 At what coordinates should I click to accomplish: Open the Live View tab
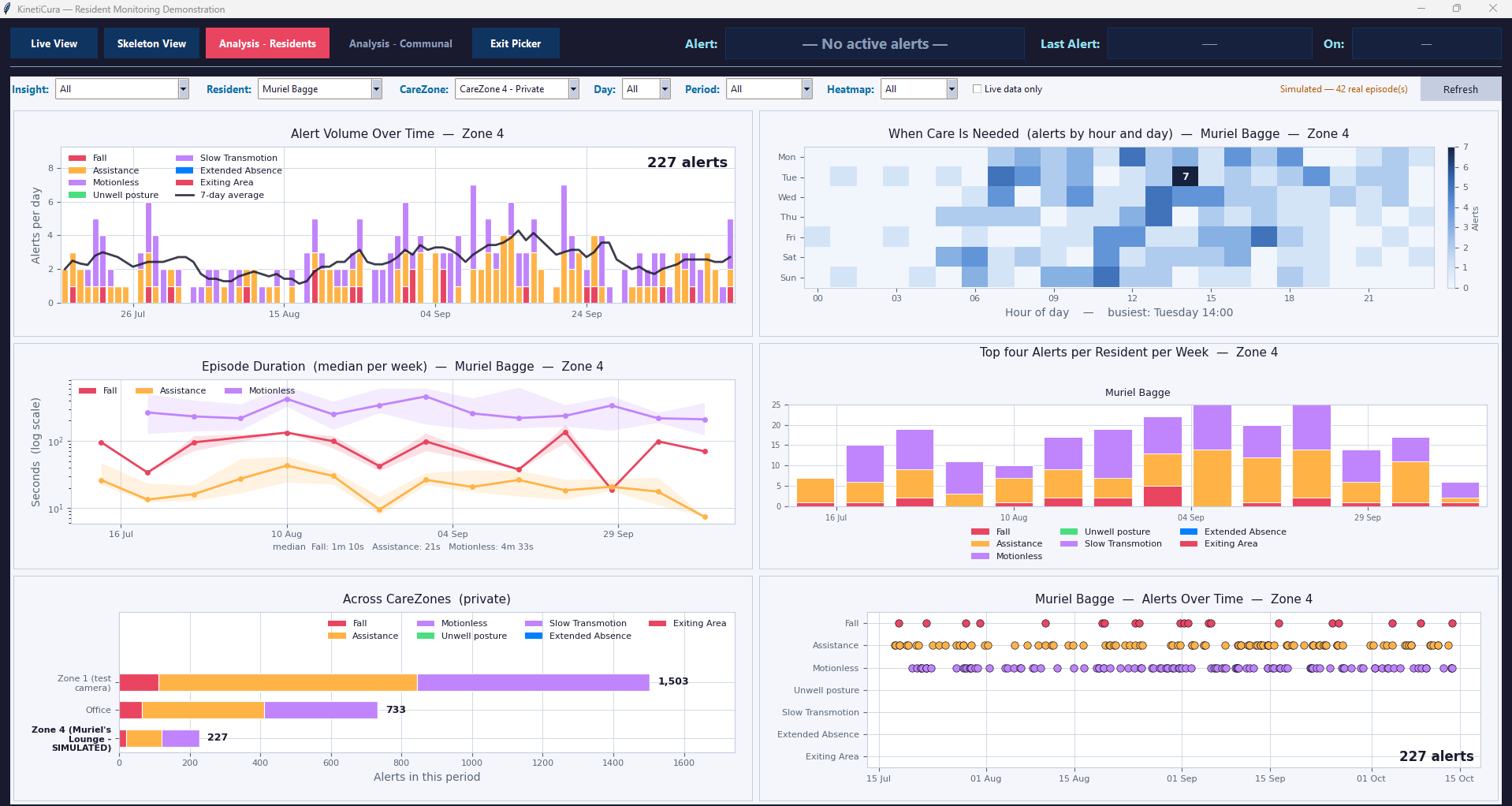(54, 43)
